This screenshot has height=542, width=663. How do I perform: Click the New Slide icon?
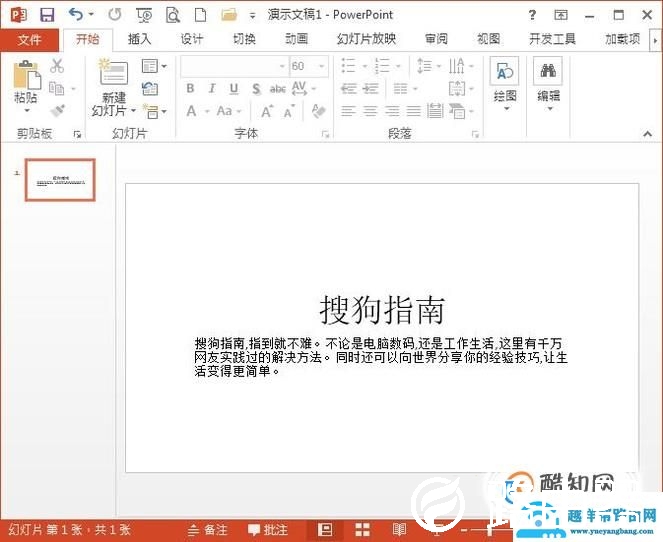(113, 72)
